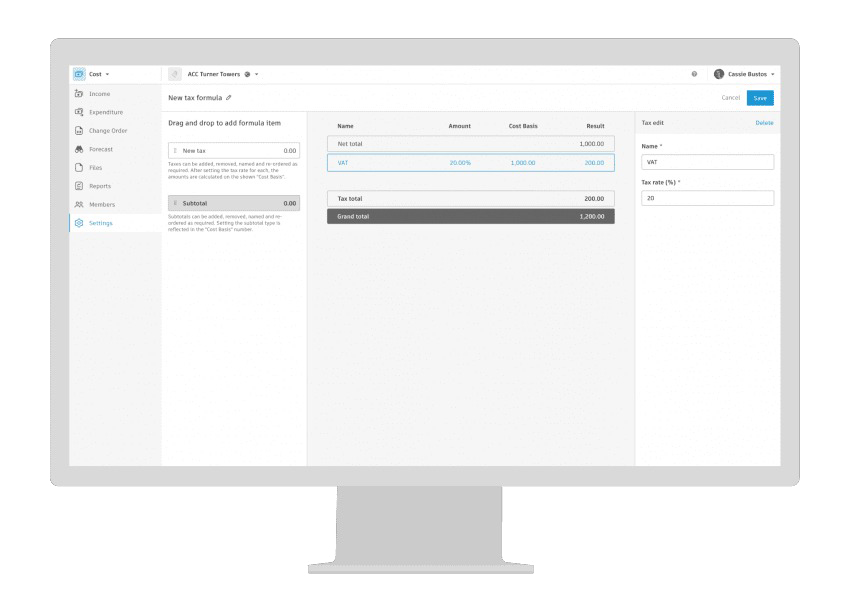Cancel the new tax formula
Viewport: 855px width, 600px height.
[x=731, y=98]
